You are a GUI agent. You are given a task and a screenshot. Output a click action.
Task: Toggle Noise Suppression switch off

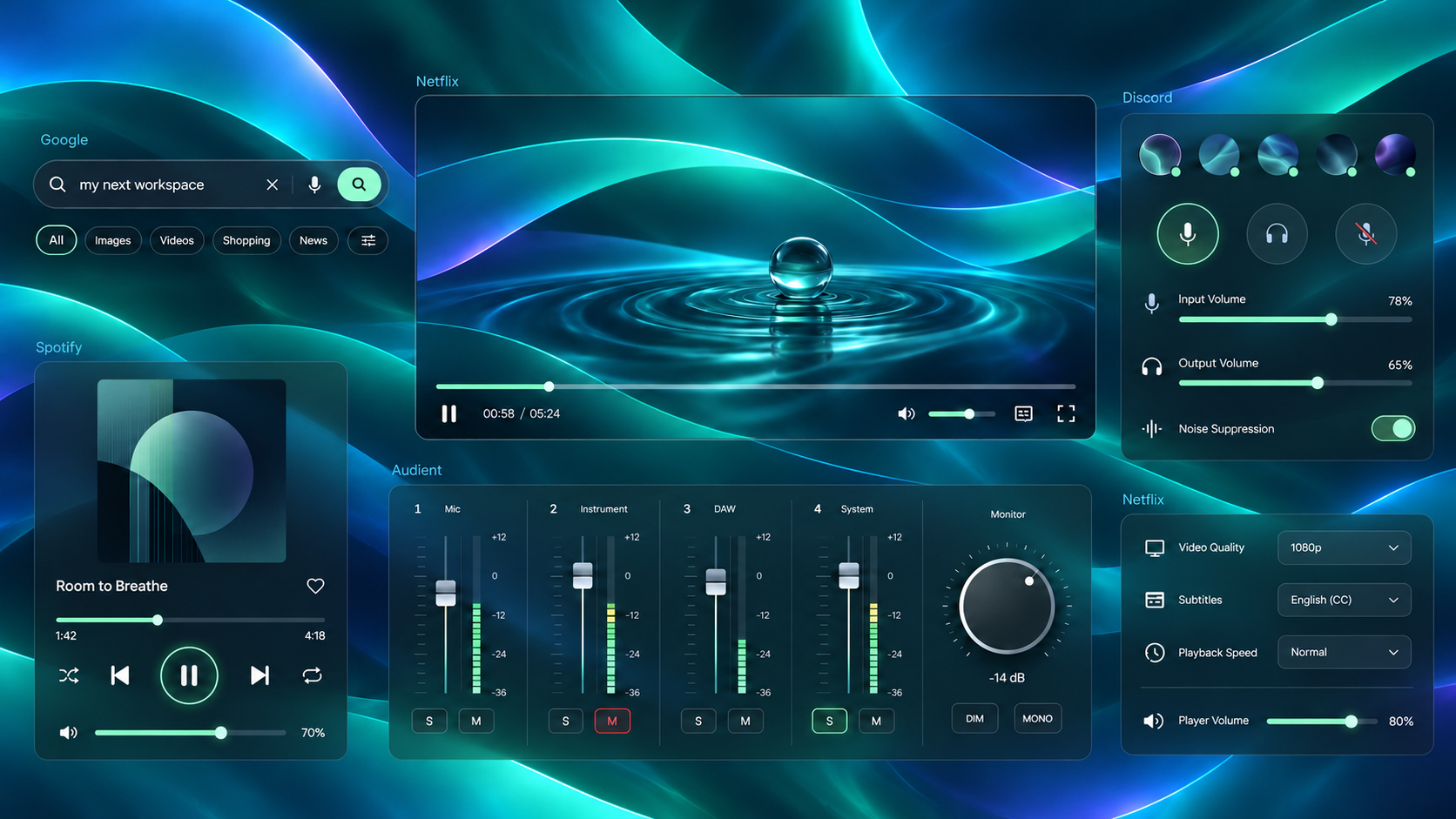[x=1393, y=428]
